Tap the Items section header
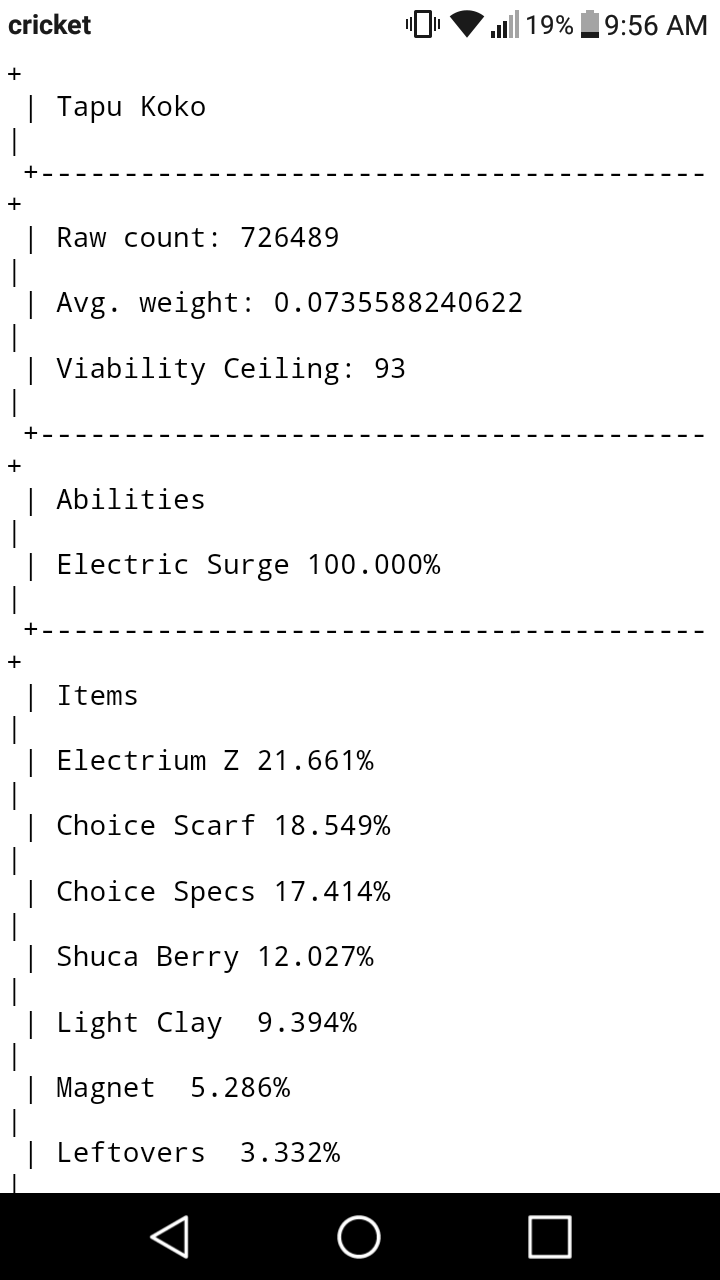The width and height of the screenshot is (720, 1280). (x=97, y=696)
